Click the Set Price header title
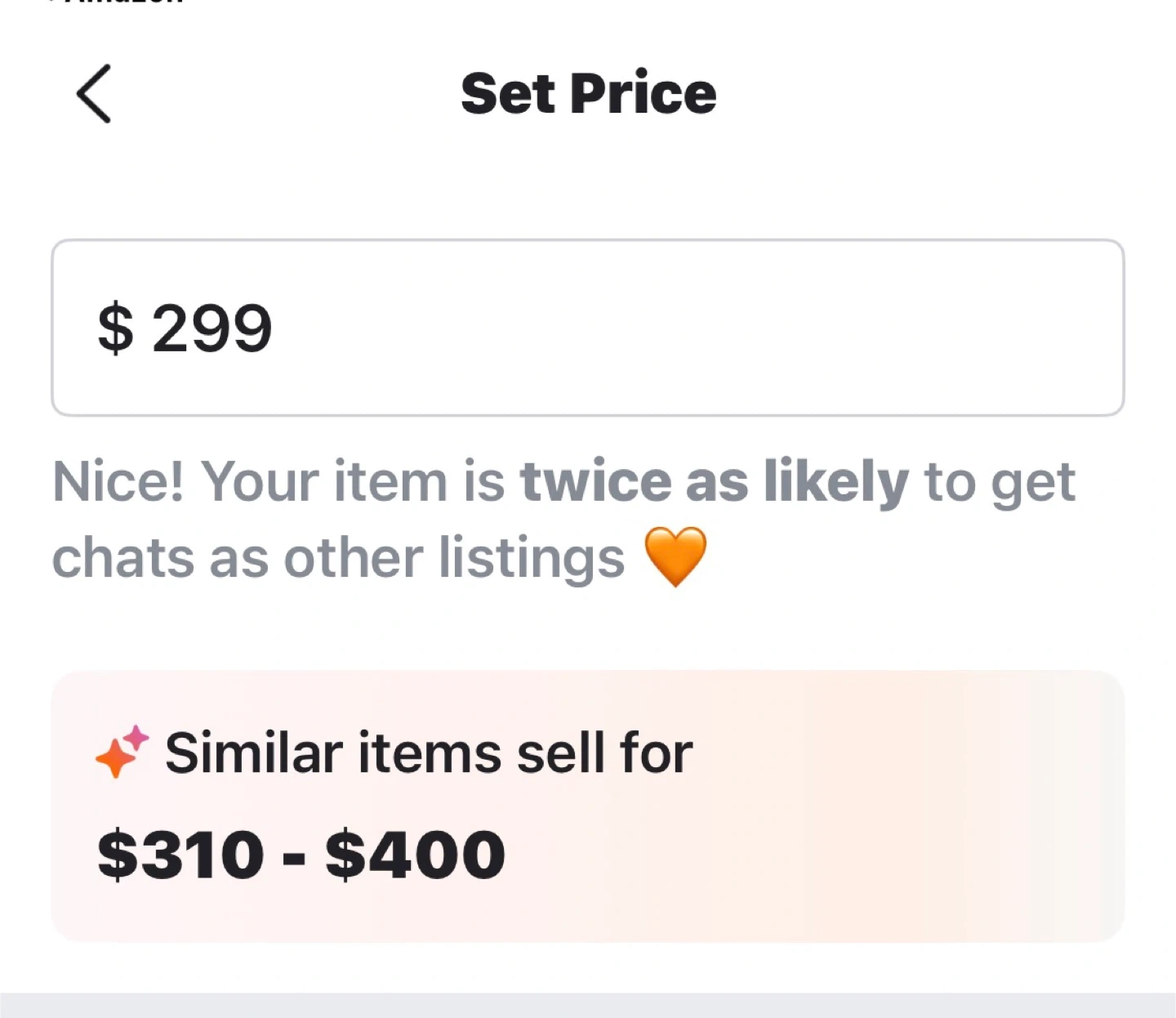 pos(588,94)
